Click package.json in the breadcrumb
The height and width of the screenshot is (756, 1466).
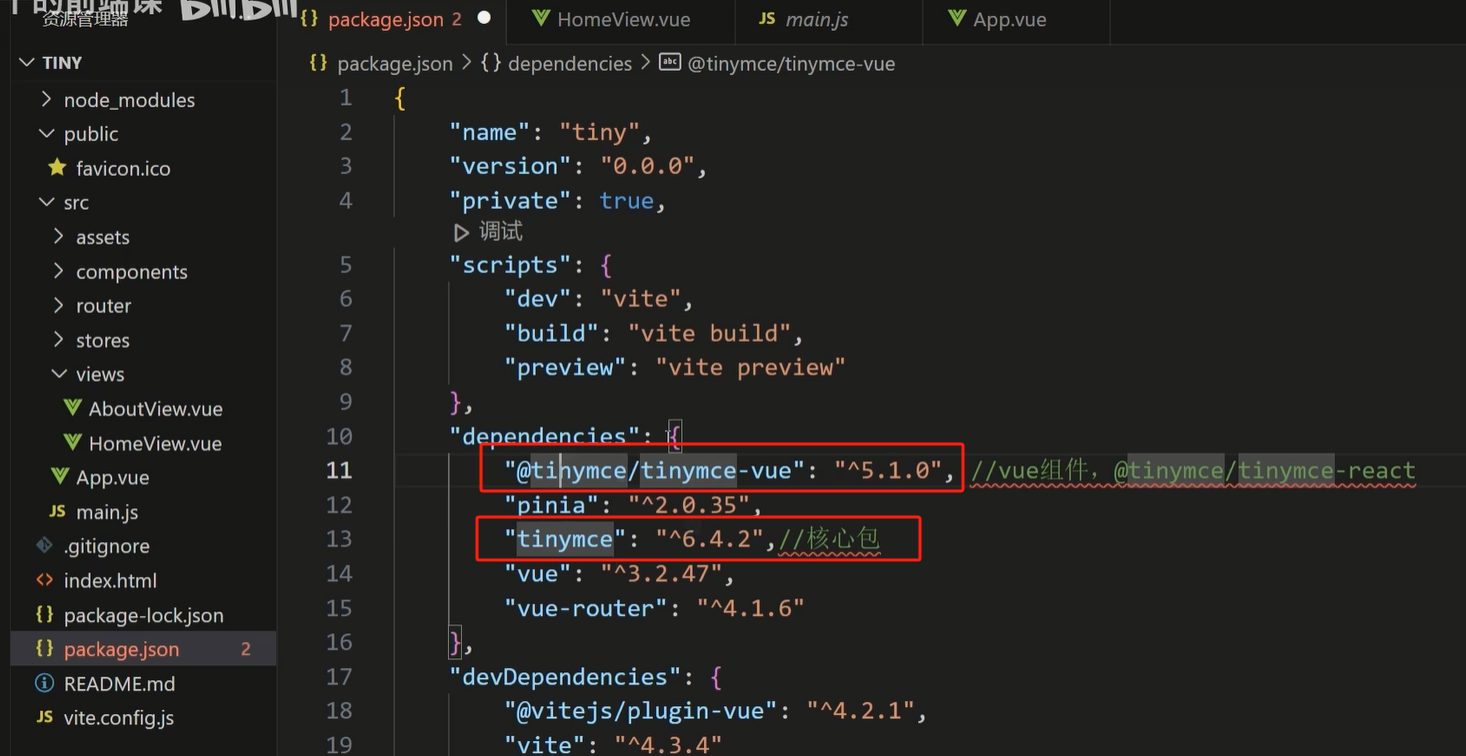(x=394, y=64)
